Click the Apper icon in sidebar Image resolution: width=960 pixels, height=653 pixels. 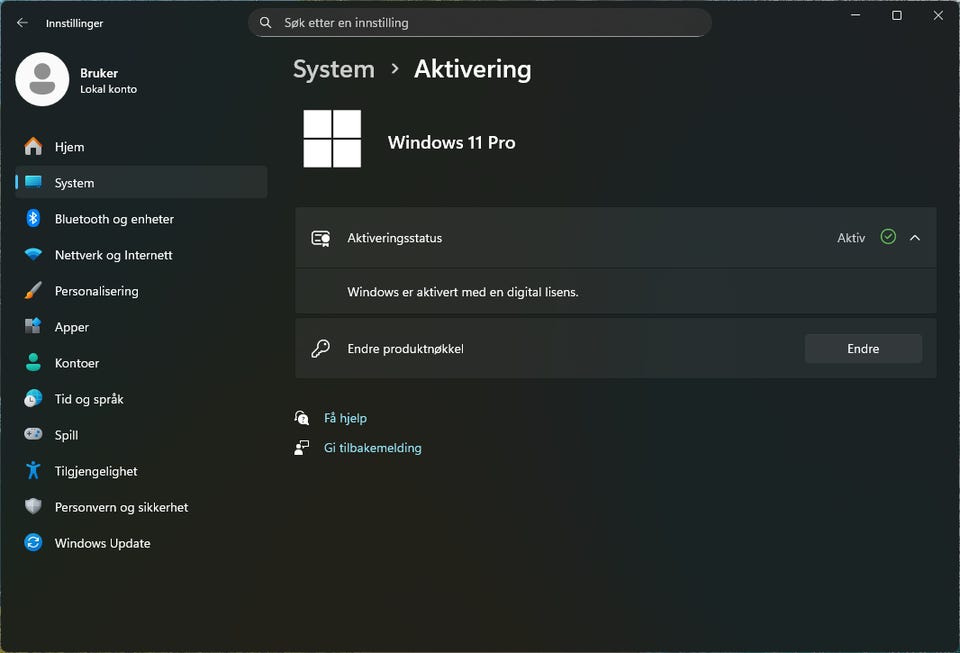34,327
